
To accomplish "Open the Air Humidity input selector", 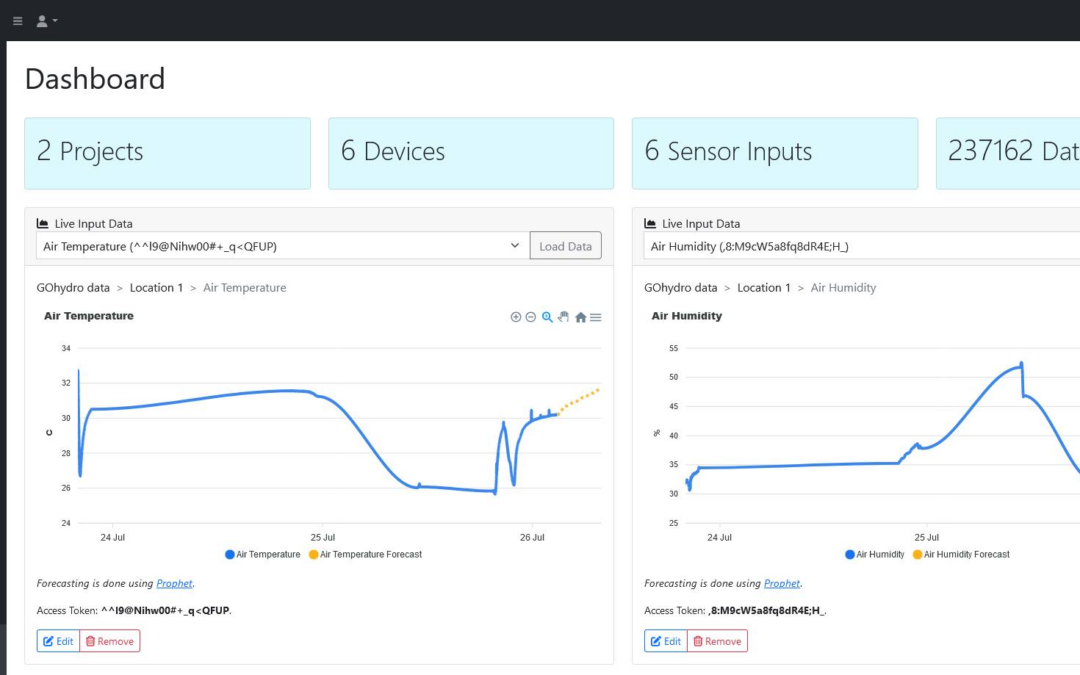I will tap(860, 246).
